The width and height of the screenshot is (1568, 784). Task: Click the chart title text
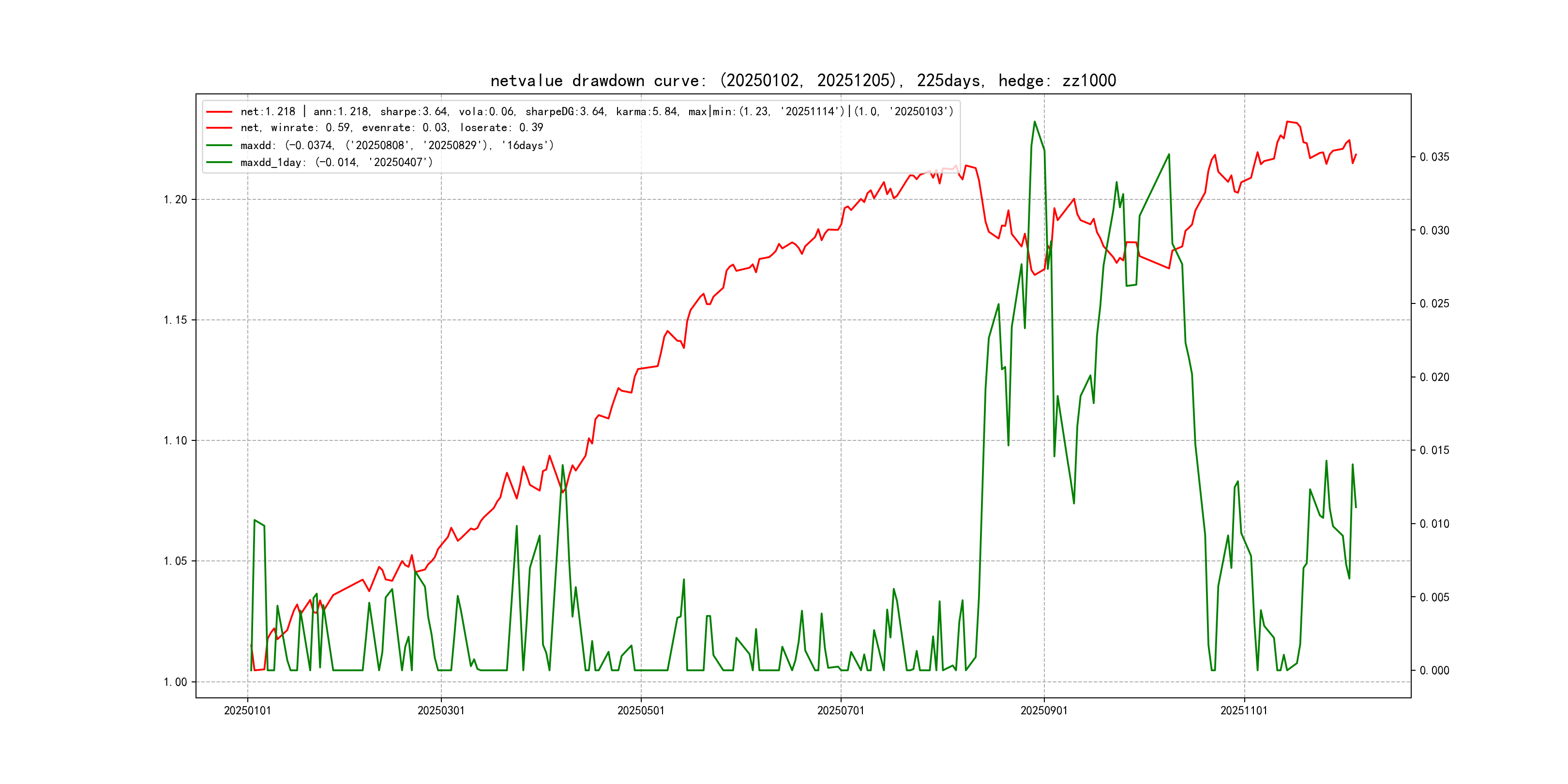pos(803,80)
